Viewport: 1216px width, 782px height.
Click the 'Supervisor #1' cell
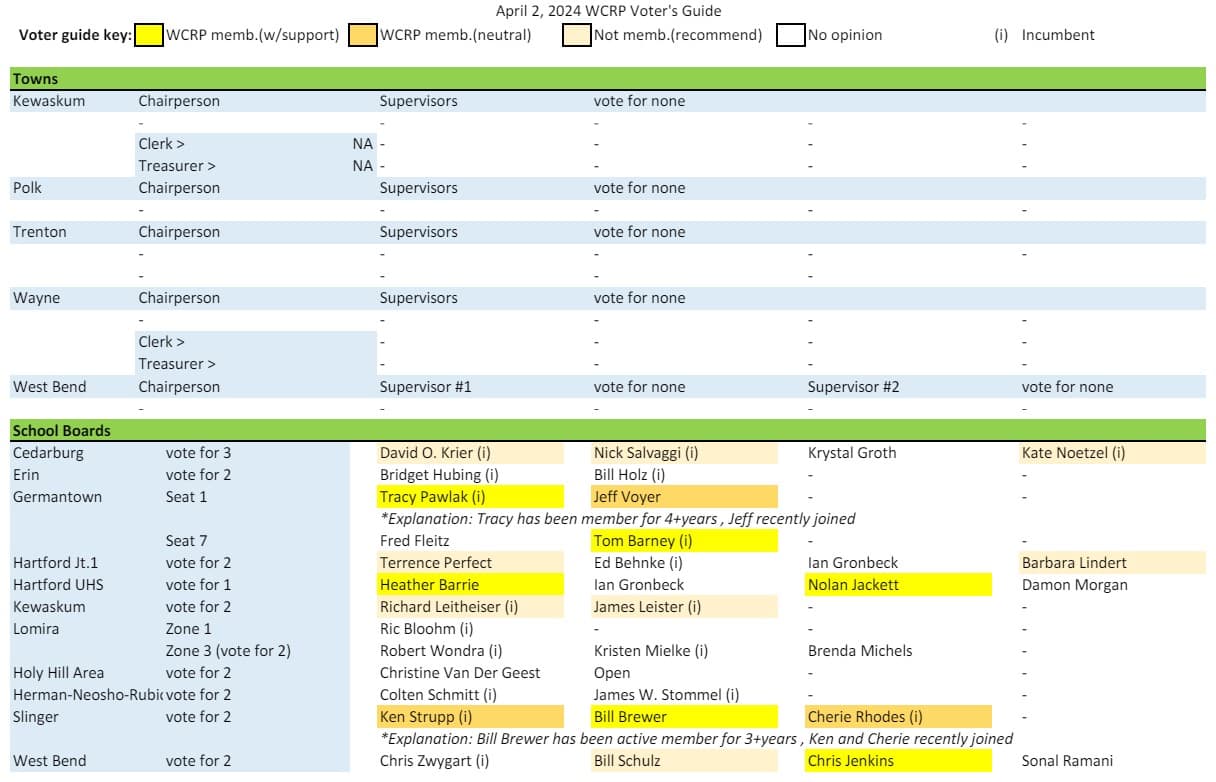[425, 386]
